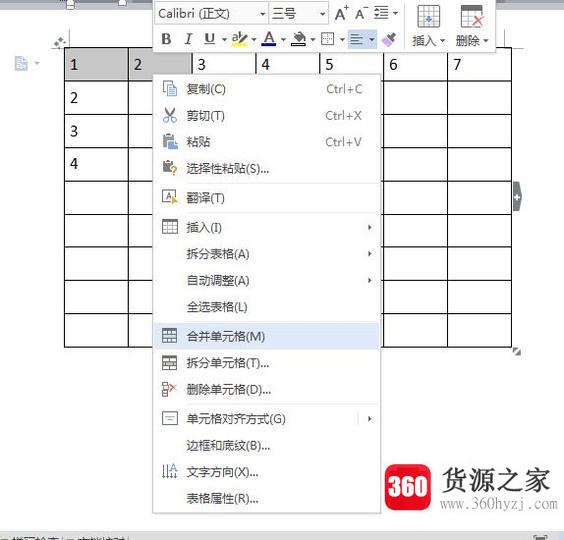Viewport: 564px width, 540px height.
Task: Open the underline style dropdown arrow
Action: [224, 39]
